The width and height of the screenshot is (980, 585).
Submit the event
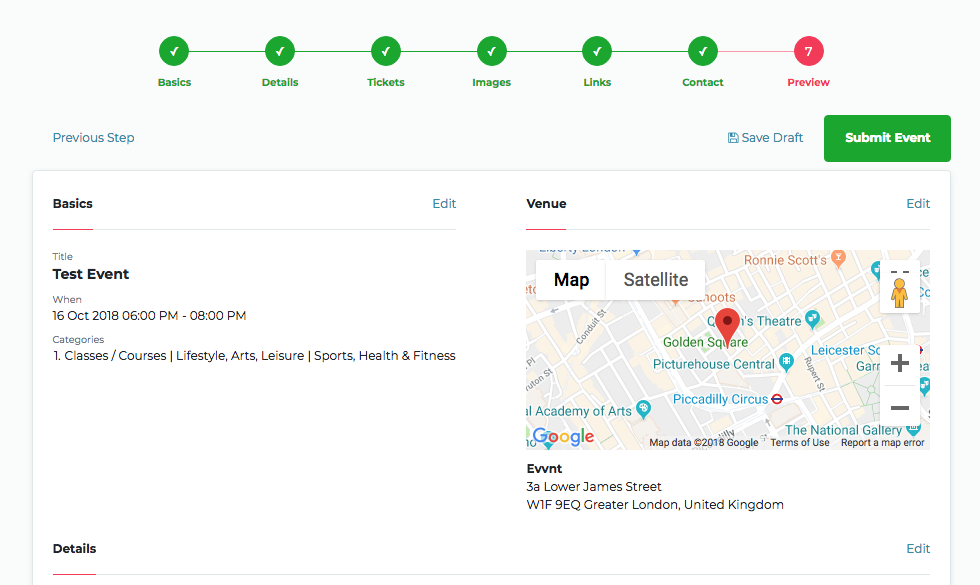pos(888,138)
